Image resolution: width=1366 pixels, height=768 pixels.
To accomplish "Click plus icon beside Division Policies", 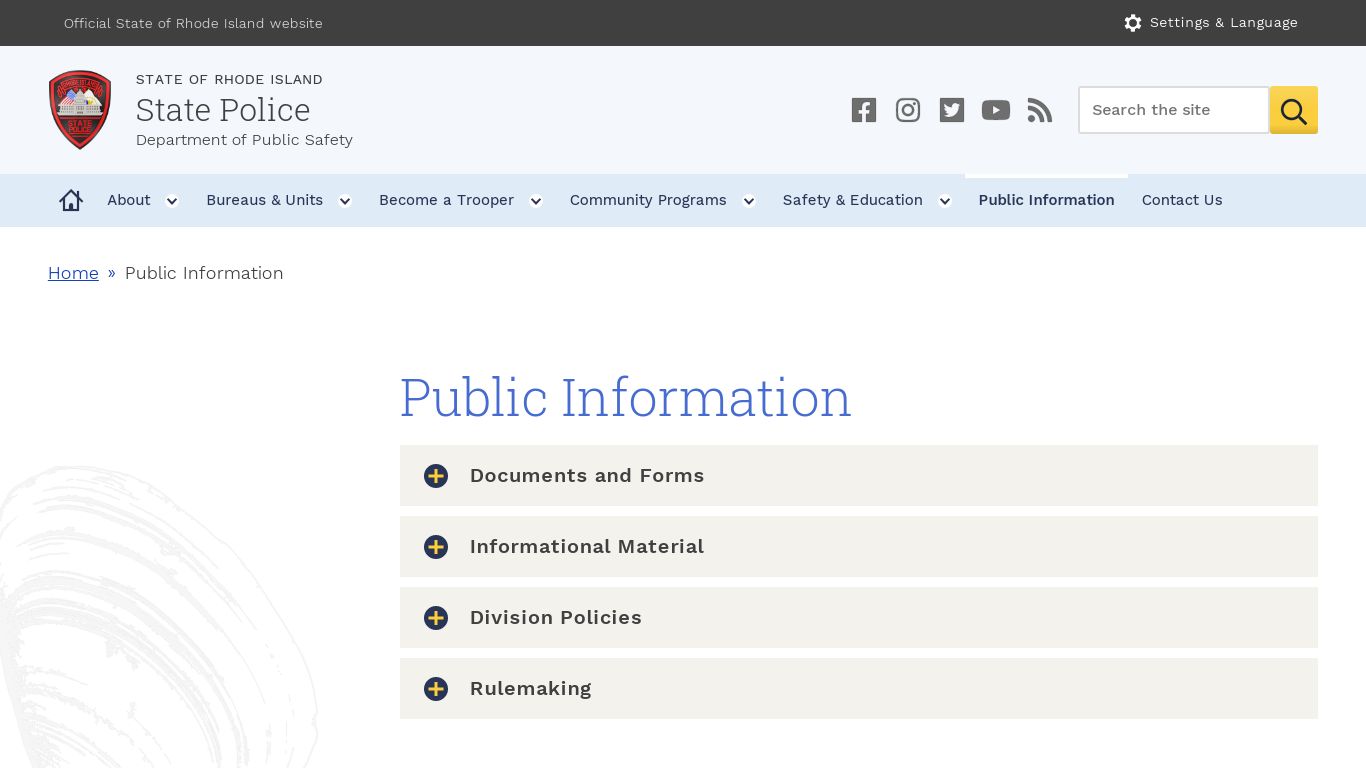I will [436, 618].
